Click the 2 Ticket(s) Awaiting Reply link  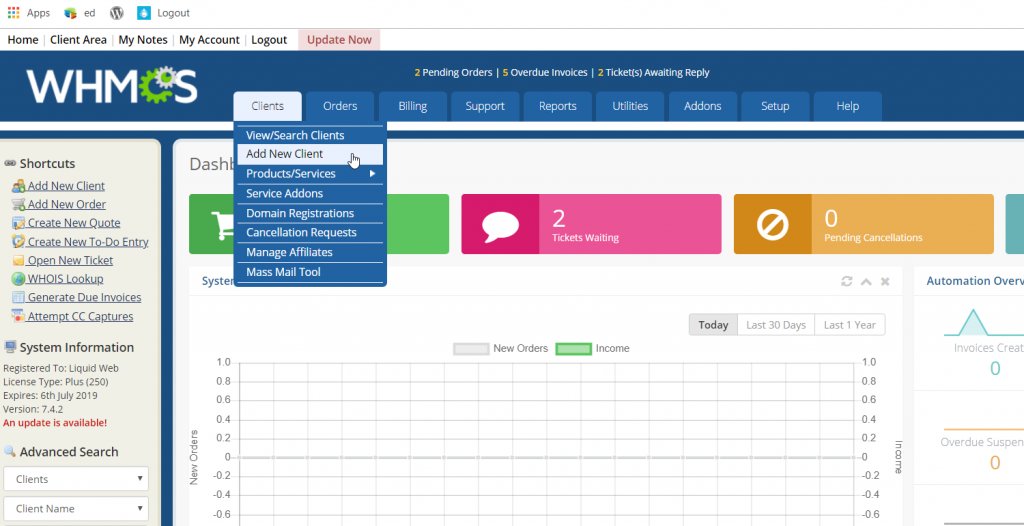click(x=653, y=73)
